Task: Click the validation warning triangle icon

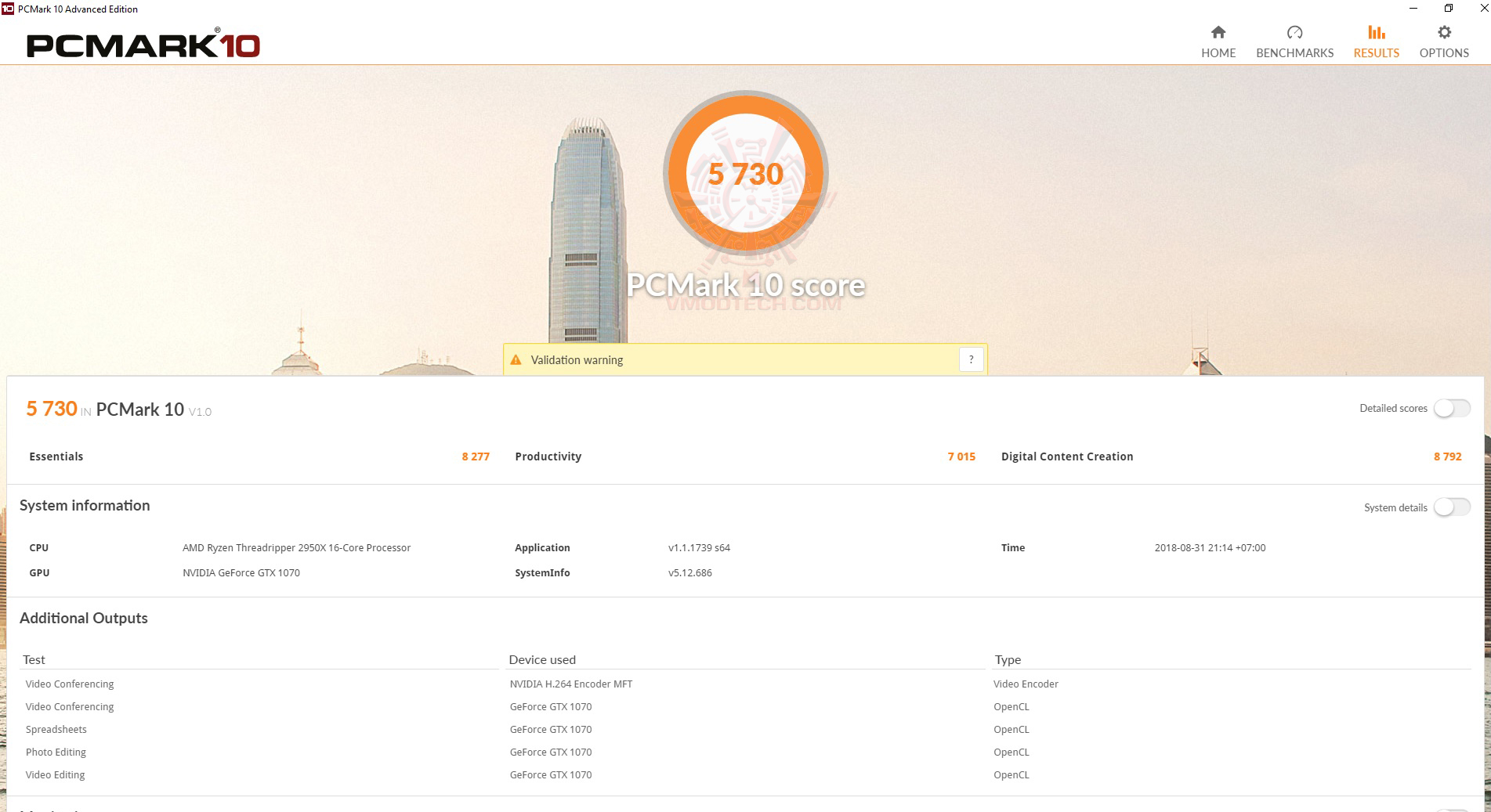Action: 516,360
